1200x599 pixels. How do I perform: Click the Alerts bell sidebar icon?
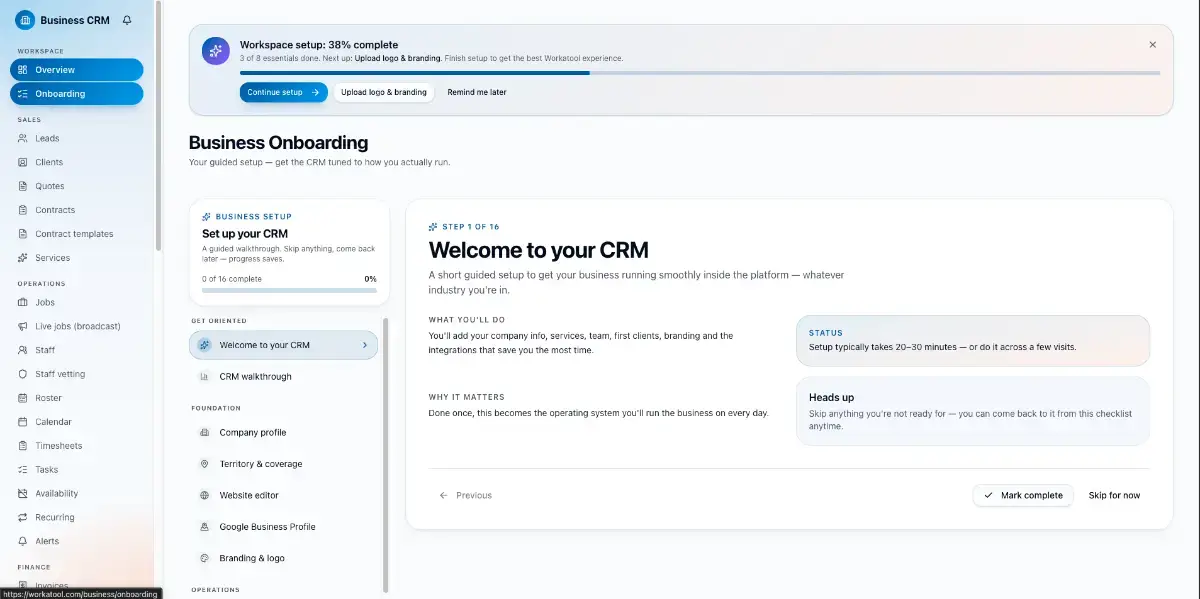(23, 541)
